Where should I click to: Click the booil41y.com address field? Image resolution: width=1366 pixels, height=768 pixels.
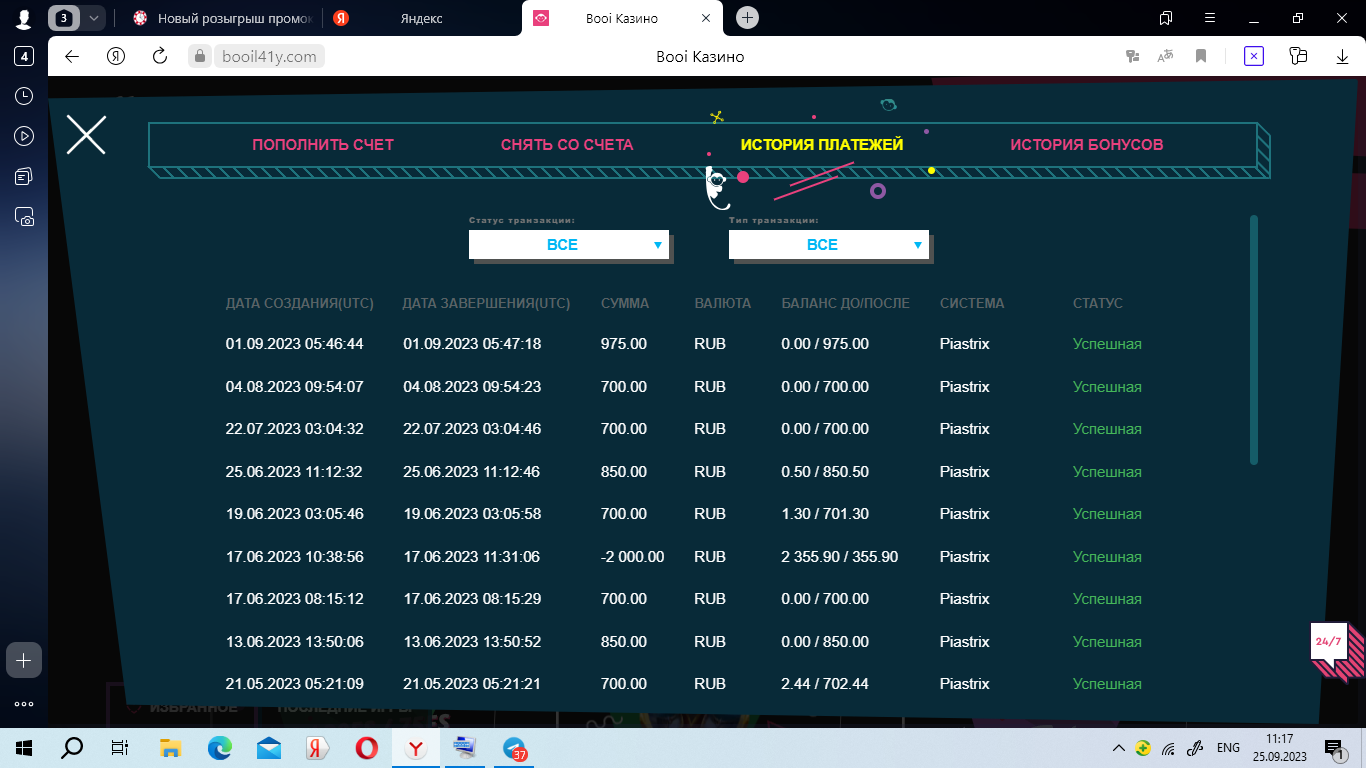click(268, 57)
